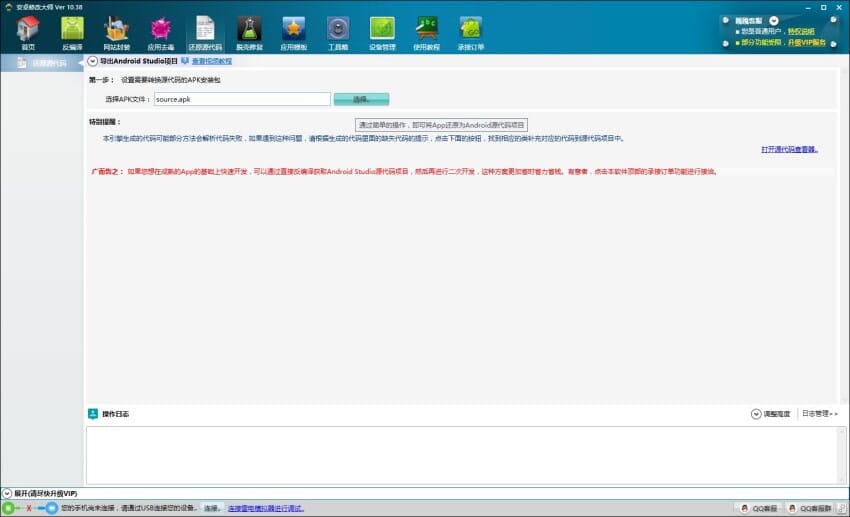
Task: Open 设备管理 device management icon
Action: [382, 31]
